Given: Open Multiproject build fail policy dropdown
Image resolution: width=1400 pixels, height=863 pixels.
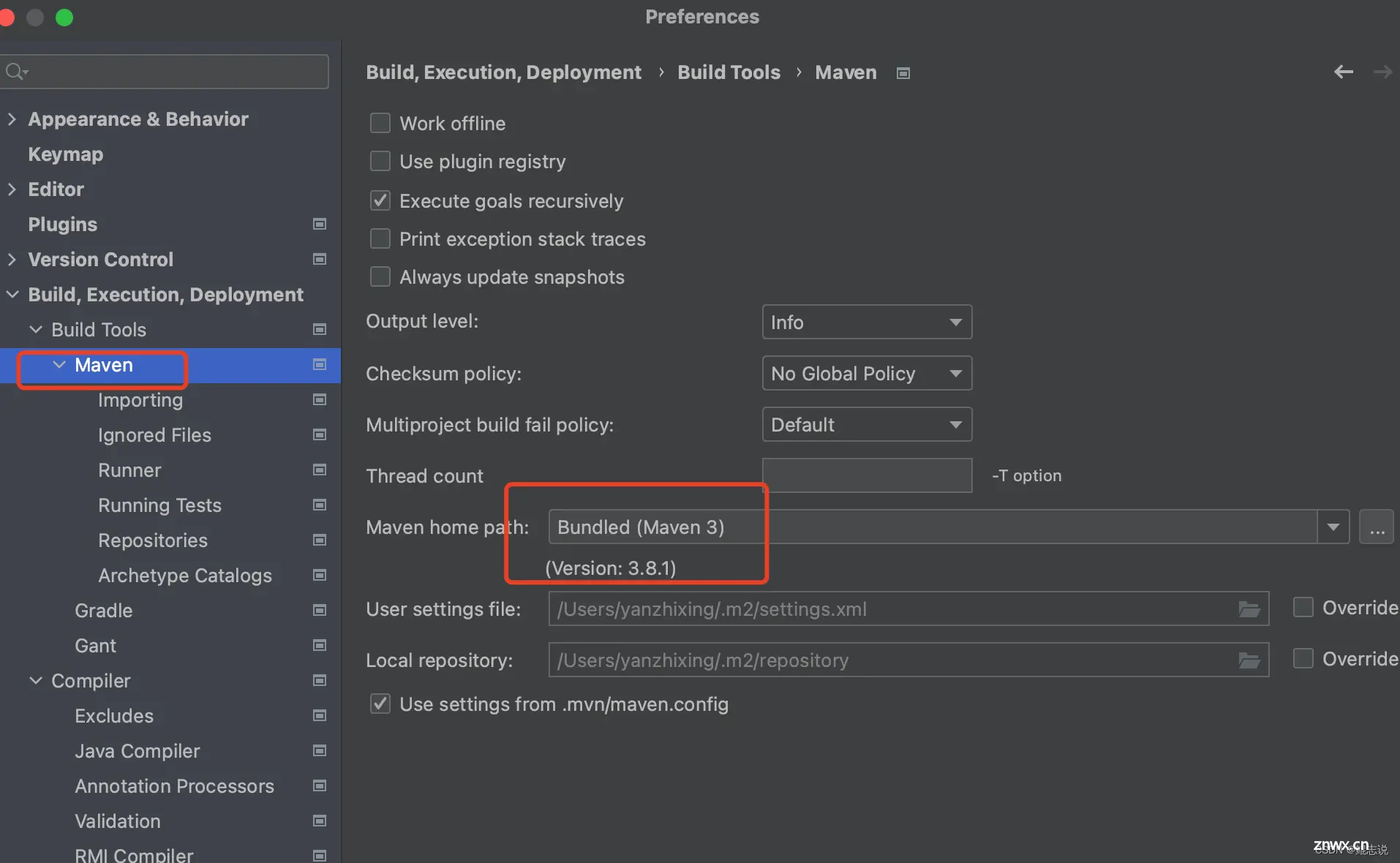Looking at the screenshot, I should click(x=867, y=424).
